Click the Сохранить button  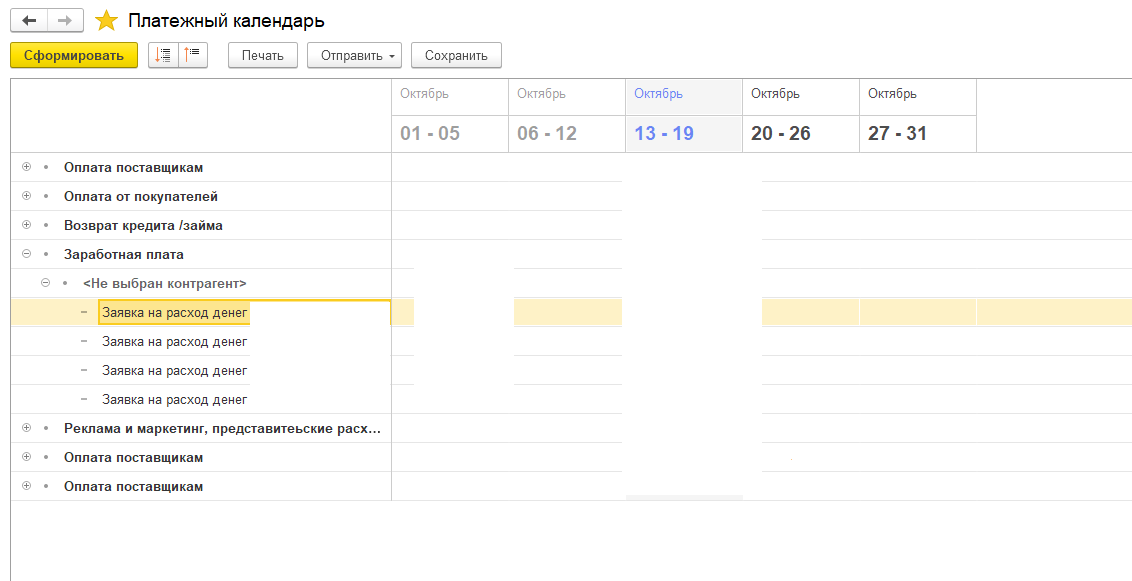coord(456,56)
